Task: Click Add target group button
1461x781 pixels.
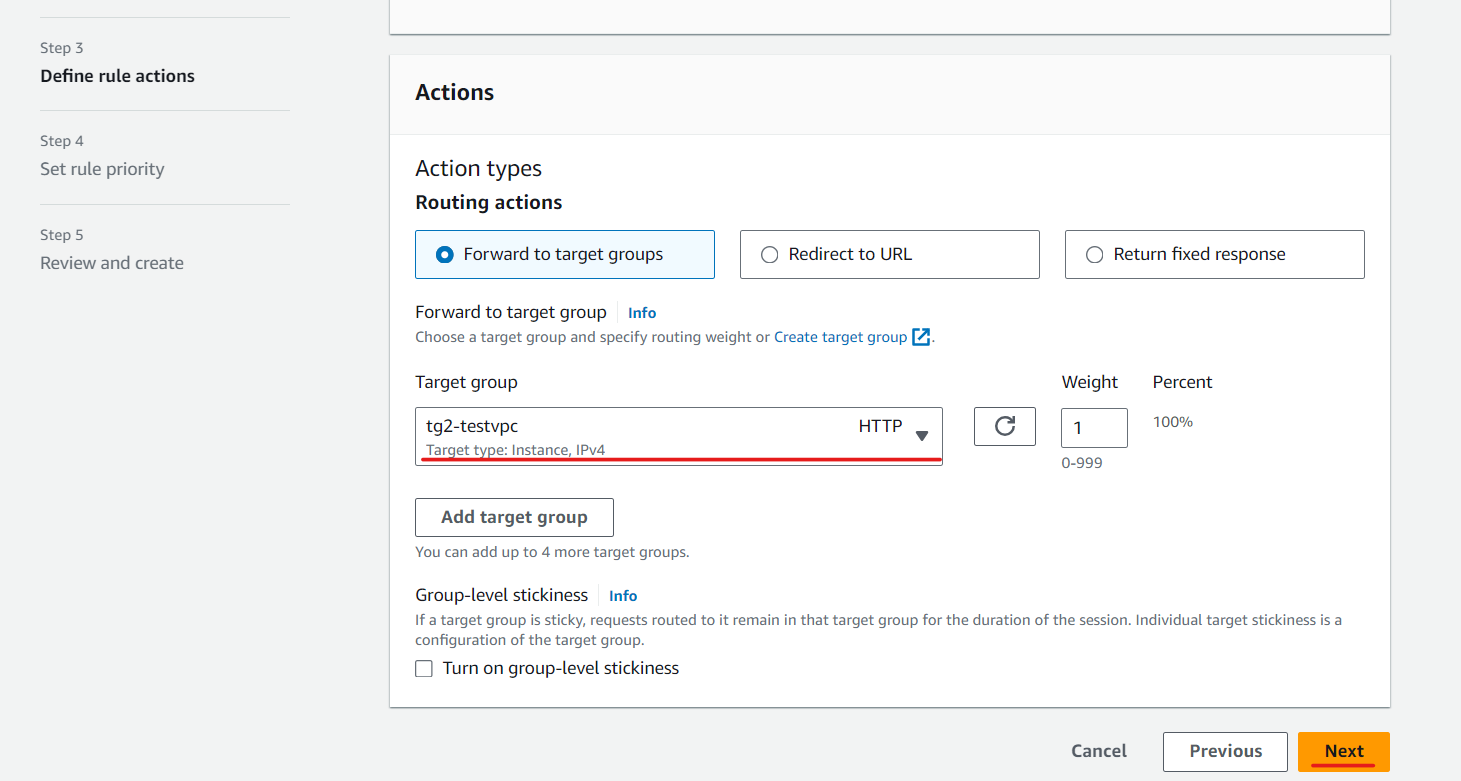Action: [514, 517]
